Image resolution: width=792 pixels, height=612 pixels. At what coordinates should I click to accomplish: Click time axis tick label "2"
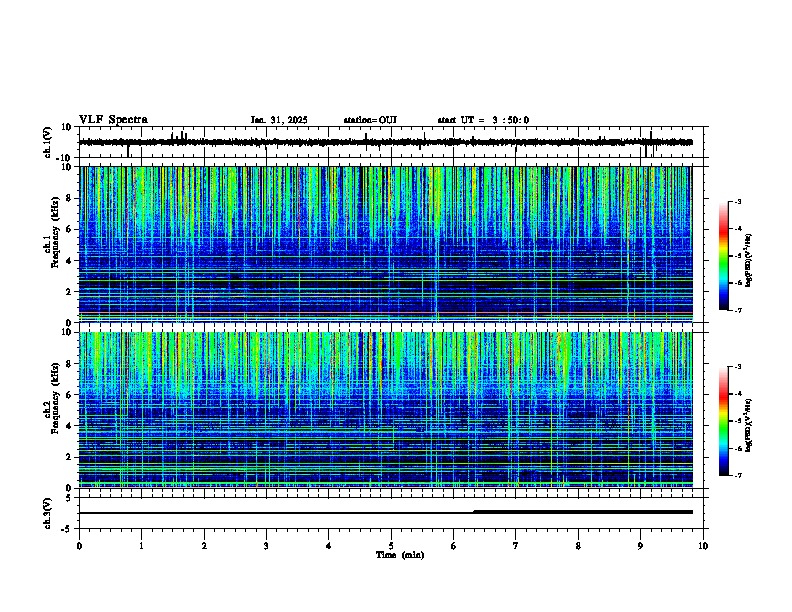click(x=204, y=546)
